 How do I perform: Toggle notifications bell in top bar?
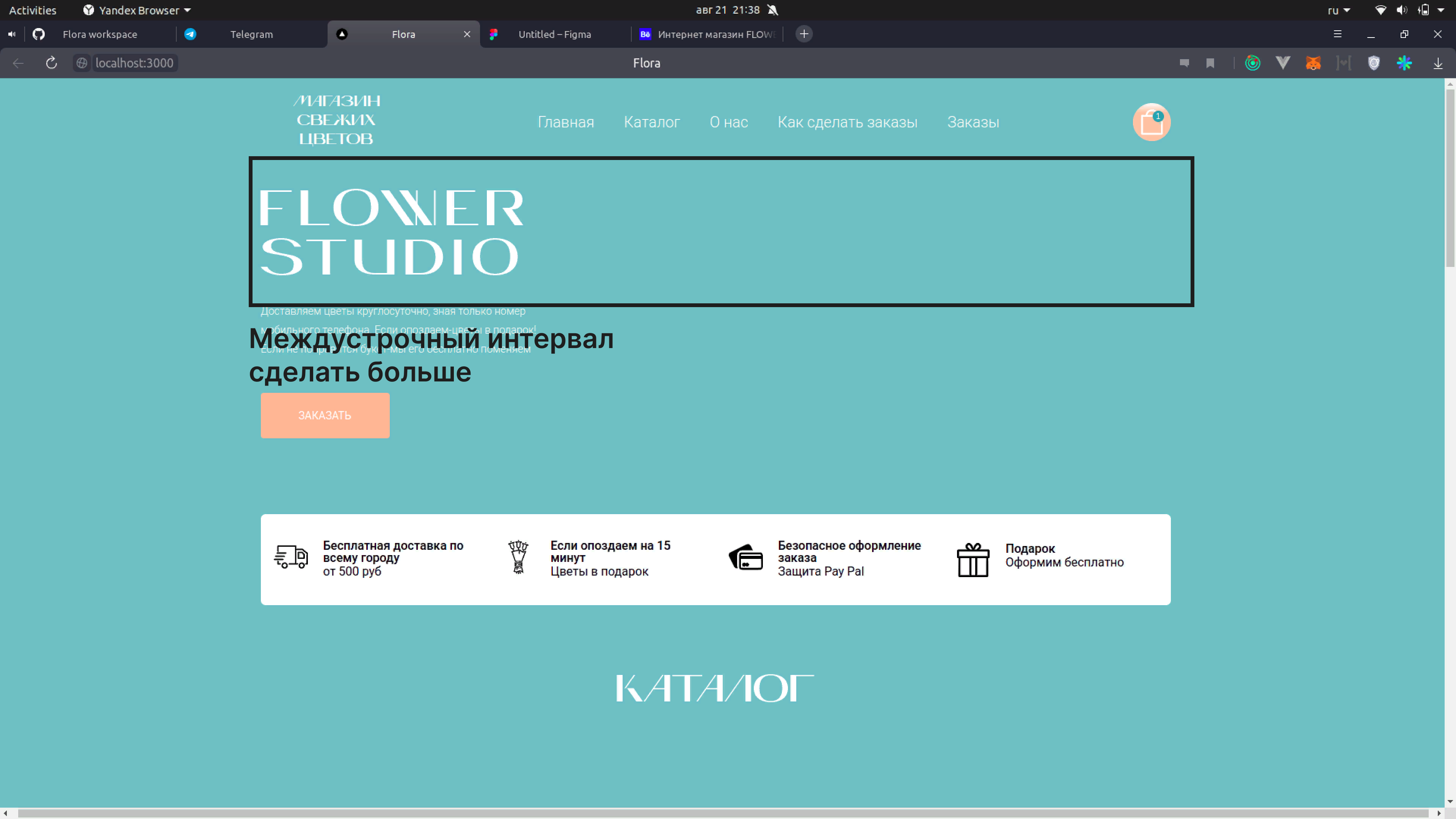[773, 10]
